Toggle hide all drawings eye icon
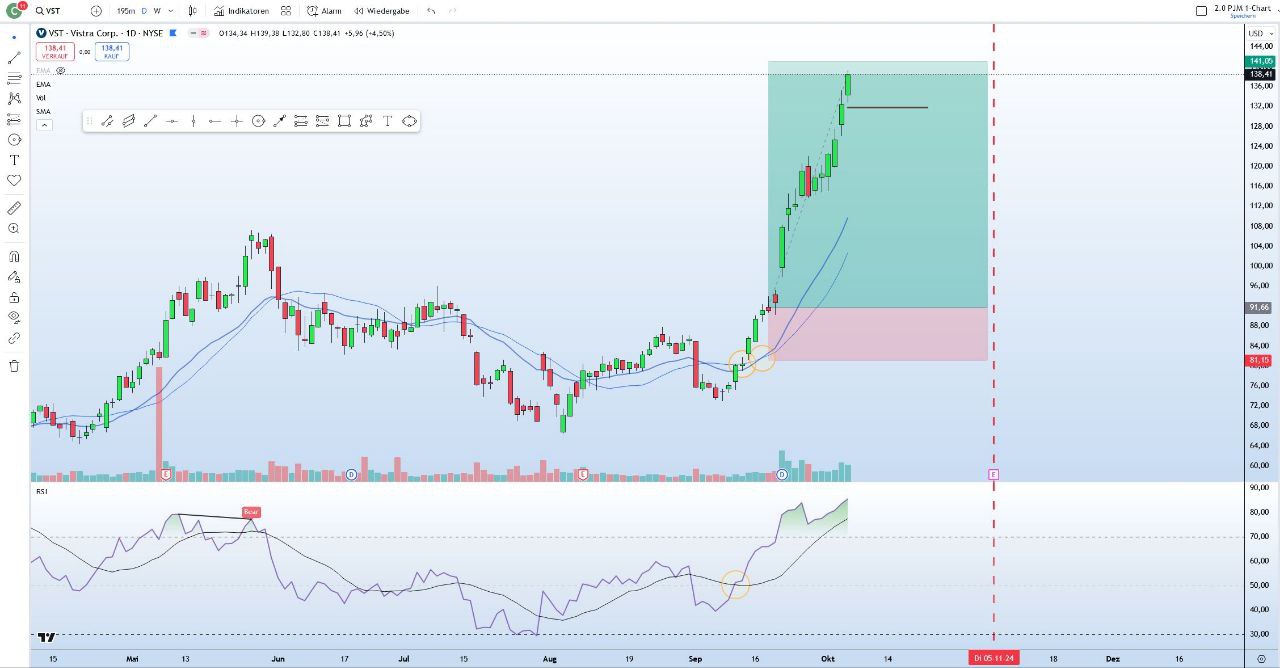This screenshot has height=668, width=1280. 14,317
